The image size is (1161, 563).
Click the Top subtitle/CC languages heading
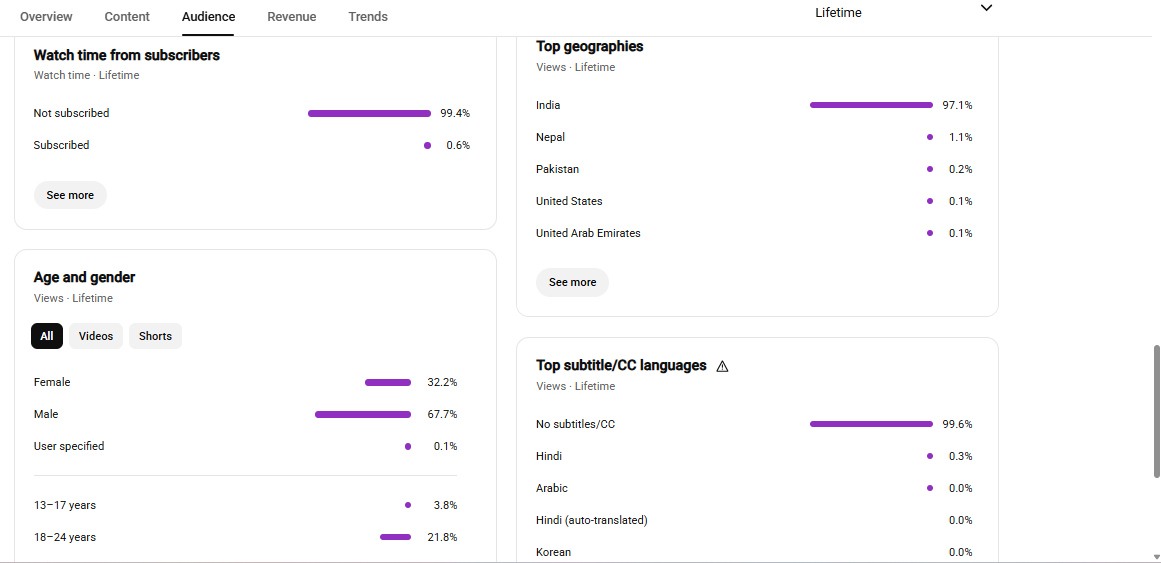pos(621,365)
